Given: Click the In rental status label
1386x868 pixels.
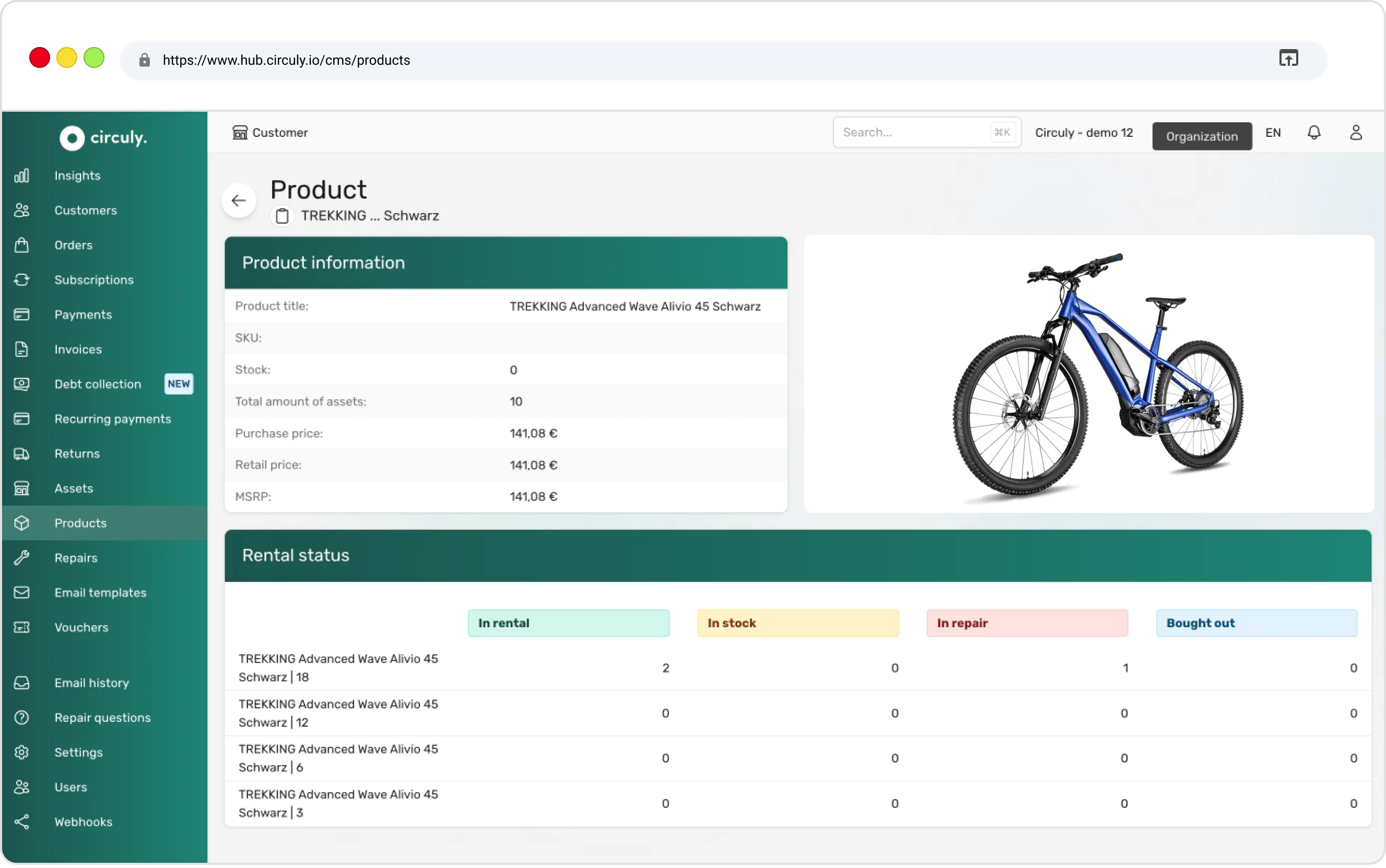Looking at the screenshot, I should point(568,624).
